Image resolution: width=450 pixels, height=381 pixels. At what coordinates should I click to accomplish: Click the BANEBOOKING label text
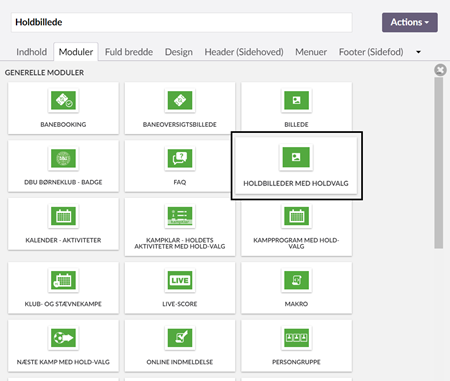tap(63, 124)
